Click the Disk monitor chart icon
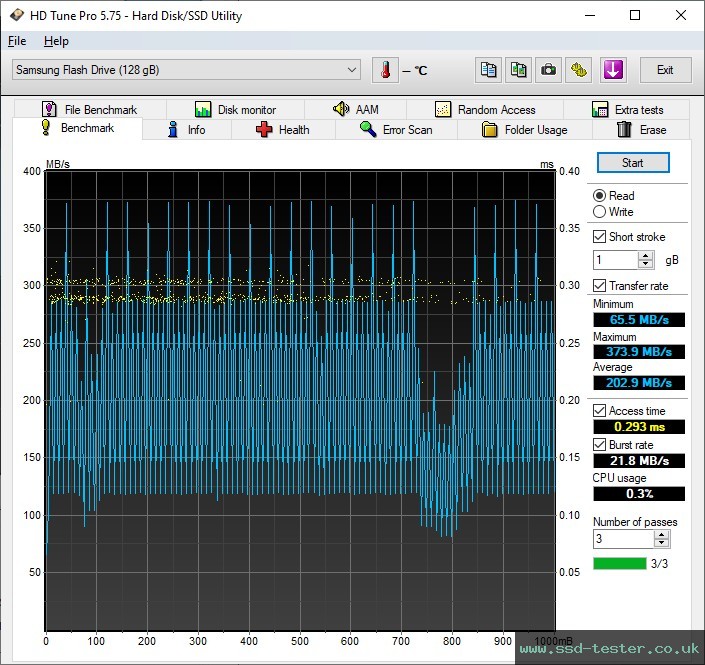The height and width of the screenshot is (665, 705). coord(203,109)
